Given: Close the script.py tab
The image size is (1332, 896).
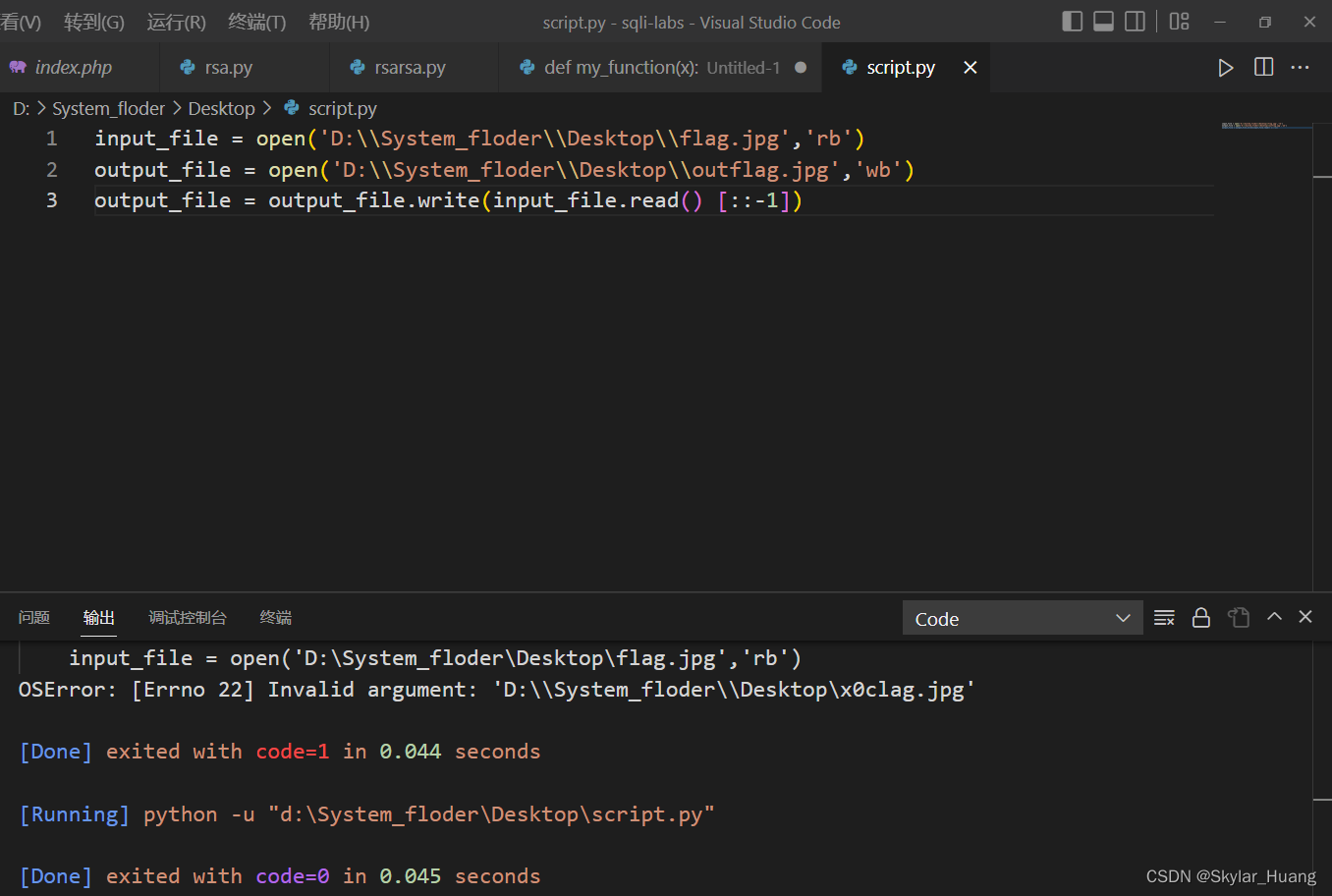Looking at the screenshot, I should [971, 67].
